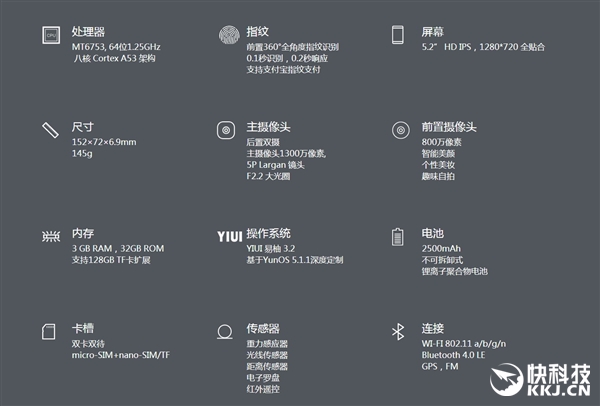Select the 内存 heading
This screenshot has height=406, width=600.
point(83,233)
